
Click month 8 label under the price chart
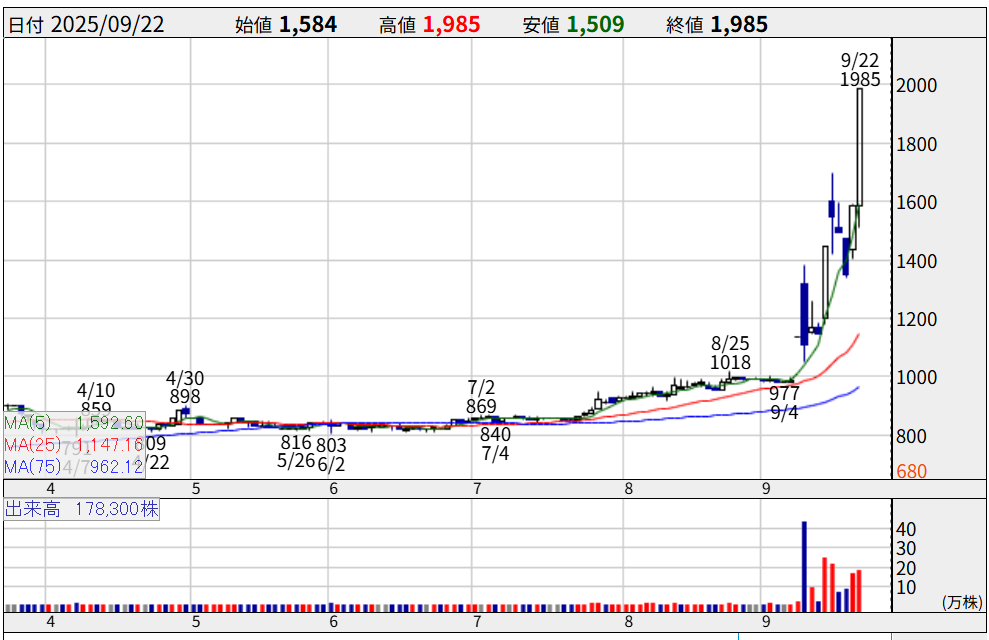coord(628,489)
